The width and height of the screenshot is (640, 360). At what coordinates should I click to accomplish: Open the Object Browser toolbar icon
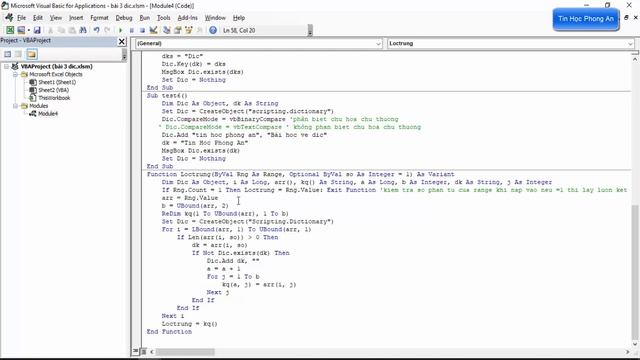[189, 30]
